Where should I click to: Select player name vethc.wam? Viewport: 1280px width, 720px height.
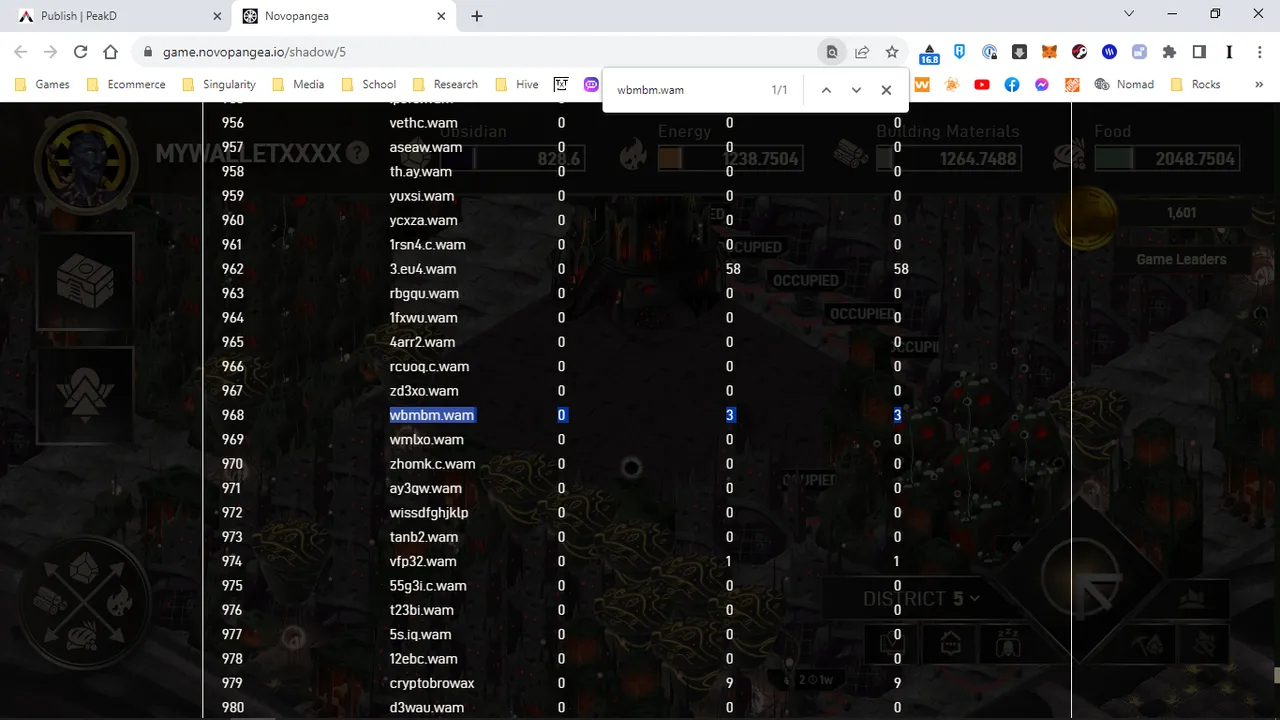424,123
